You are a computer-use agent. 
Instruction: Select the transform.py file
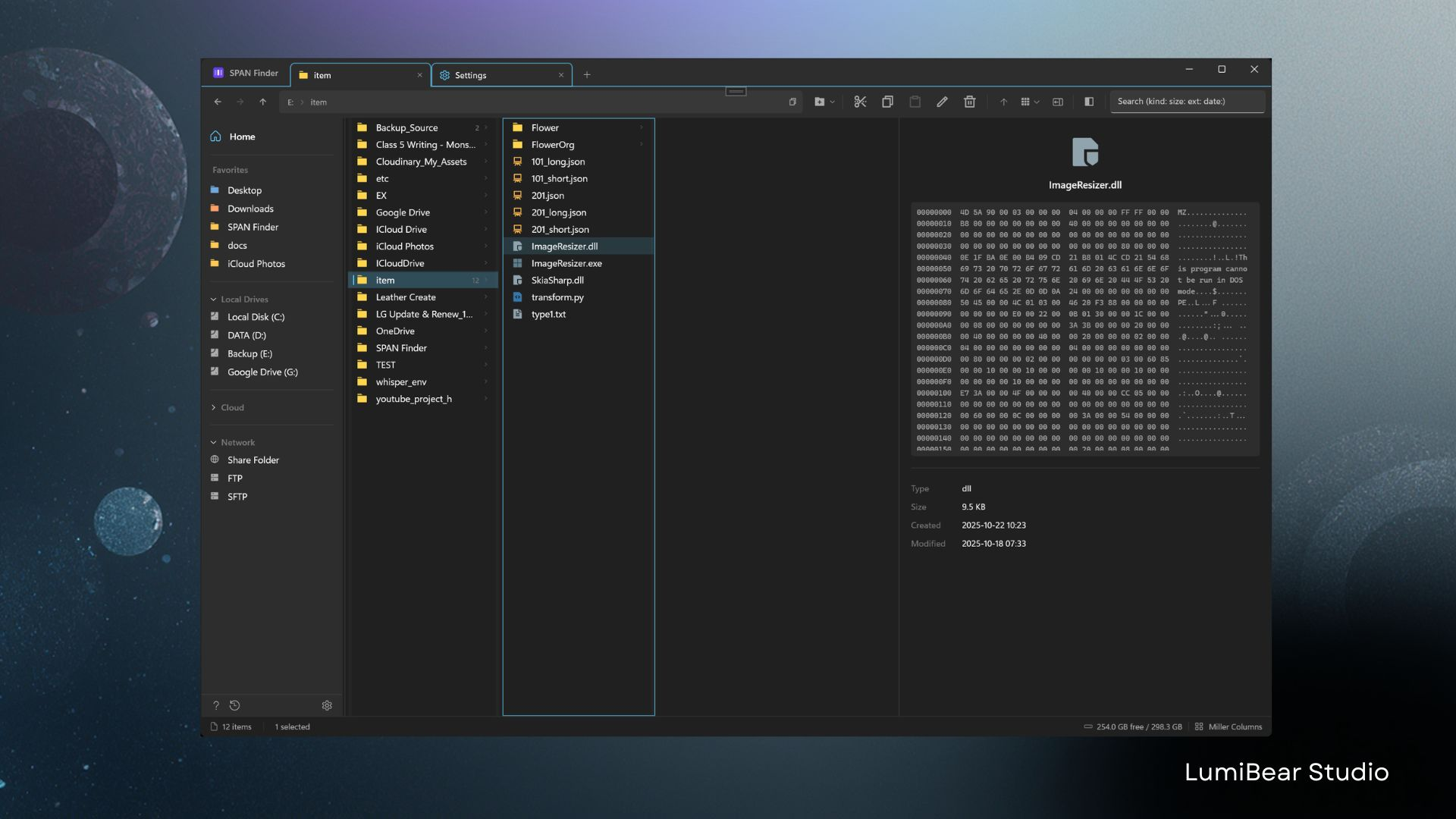(x=557, y=297)
